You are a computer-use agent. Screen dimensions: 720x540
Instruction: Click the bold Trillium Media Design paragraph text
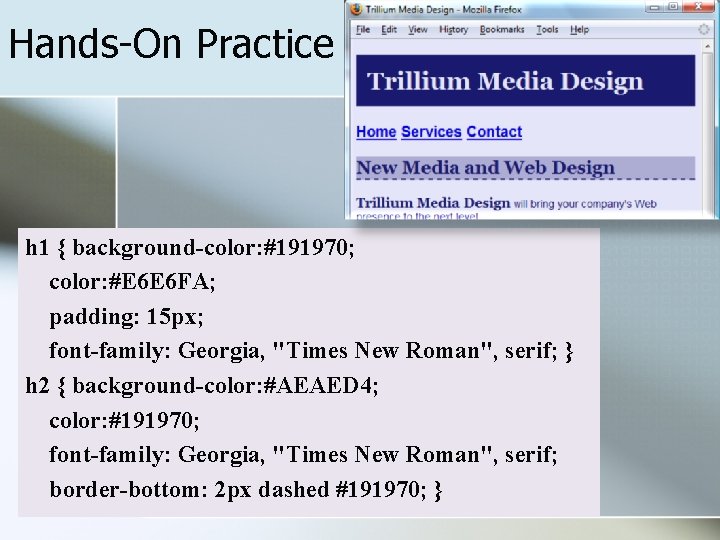point(433,203)
